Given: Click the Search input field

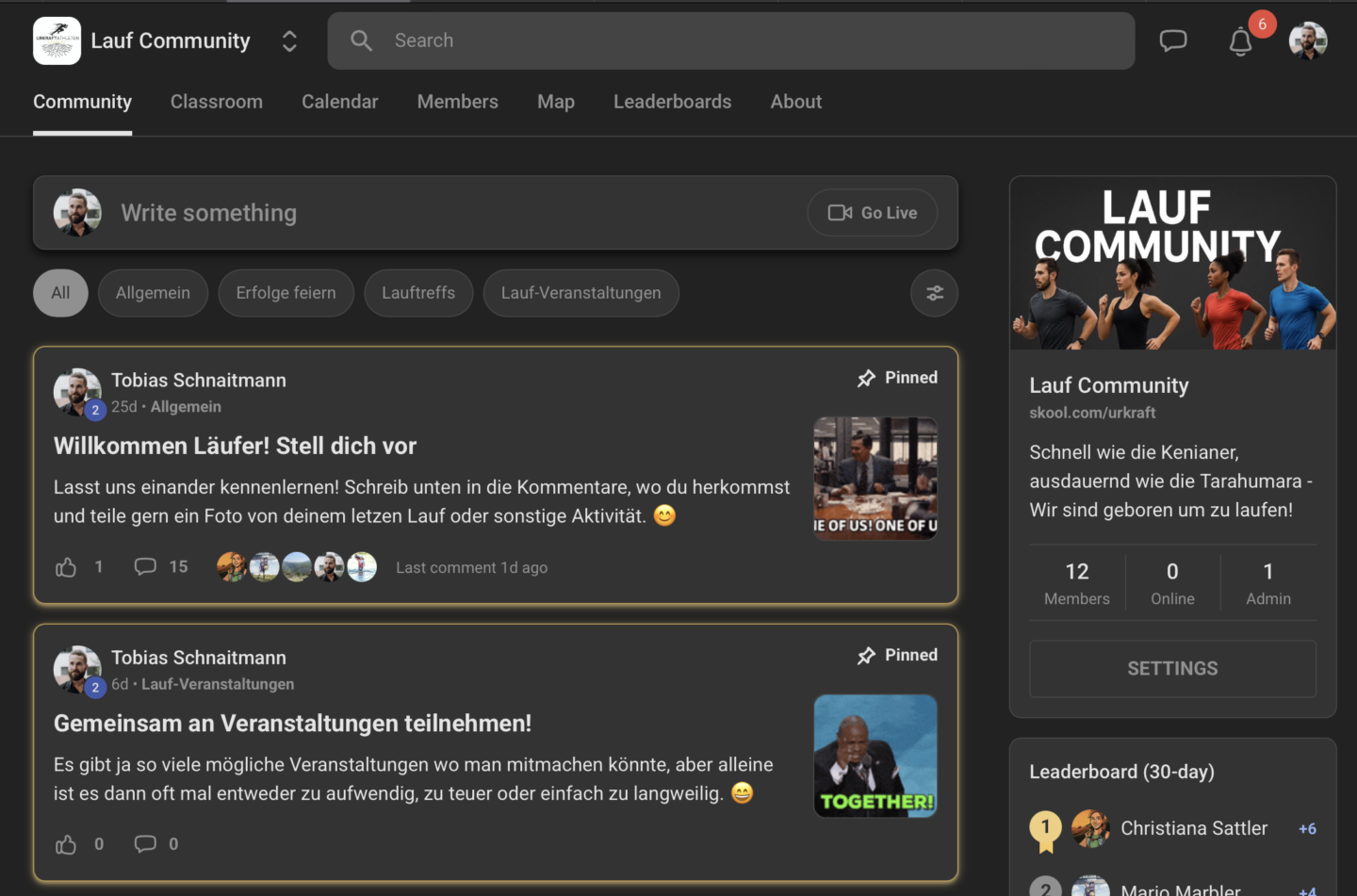Looking at the screenshot, I should tap(730, 41).
